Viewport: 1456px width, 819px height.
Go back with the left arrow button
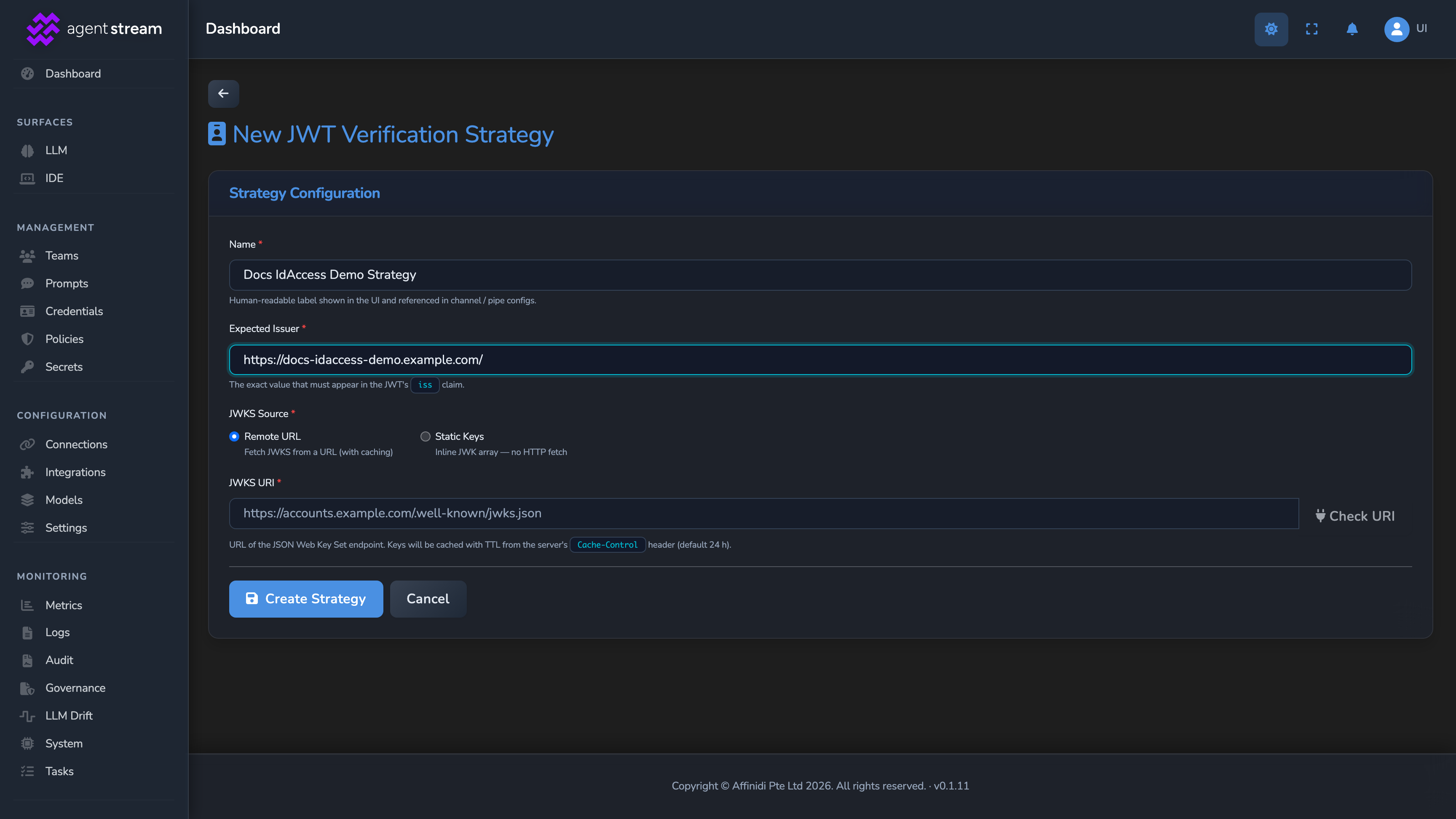(x=223, y=93)
